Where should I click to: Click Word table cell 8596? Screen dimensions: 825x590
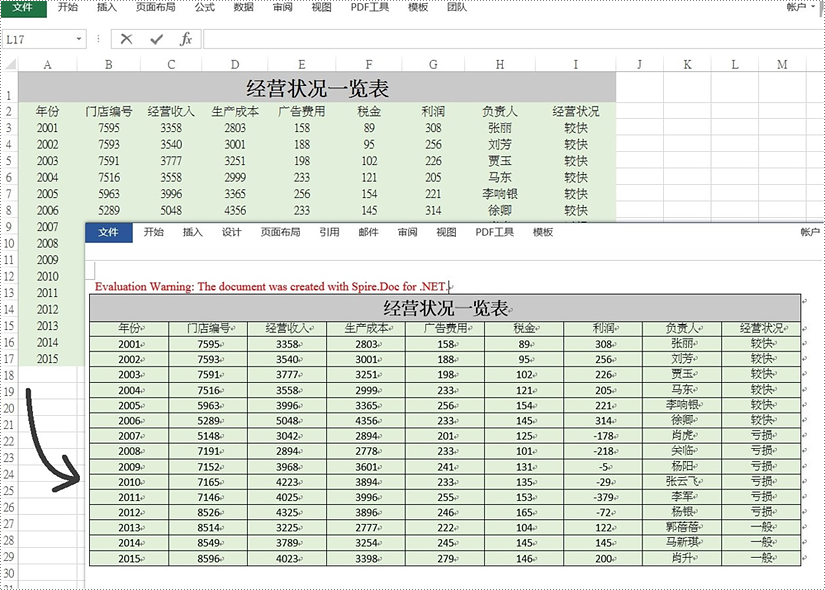tap(208, 558)
